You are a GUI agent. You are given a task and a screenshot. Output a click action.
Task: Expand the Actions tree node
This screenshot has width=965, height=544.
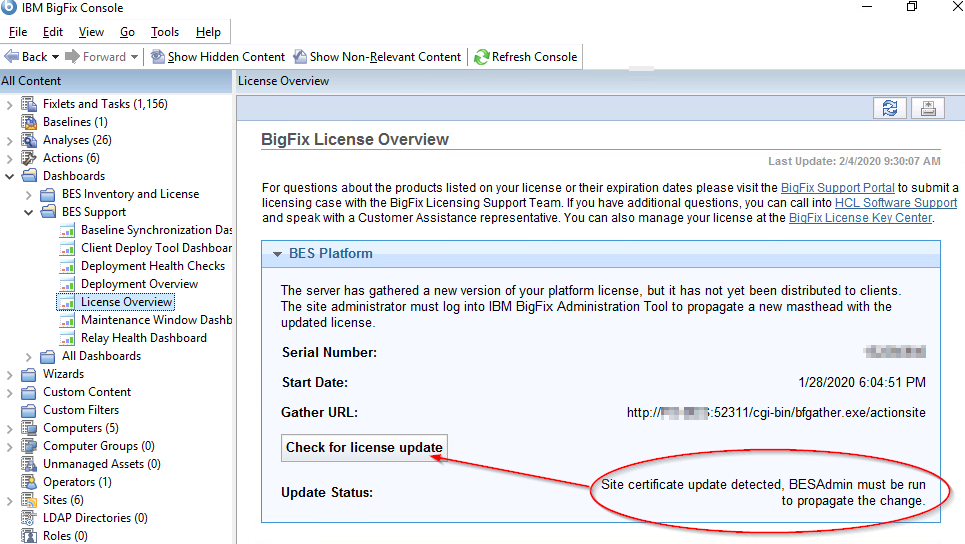9,158
